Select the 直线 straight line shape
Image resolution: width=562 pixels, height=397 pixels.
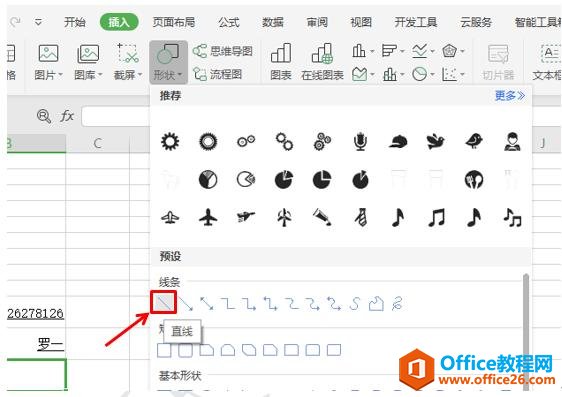click(x=163, y=303)
